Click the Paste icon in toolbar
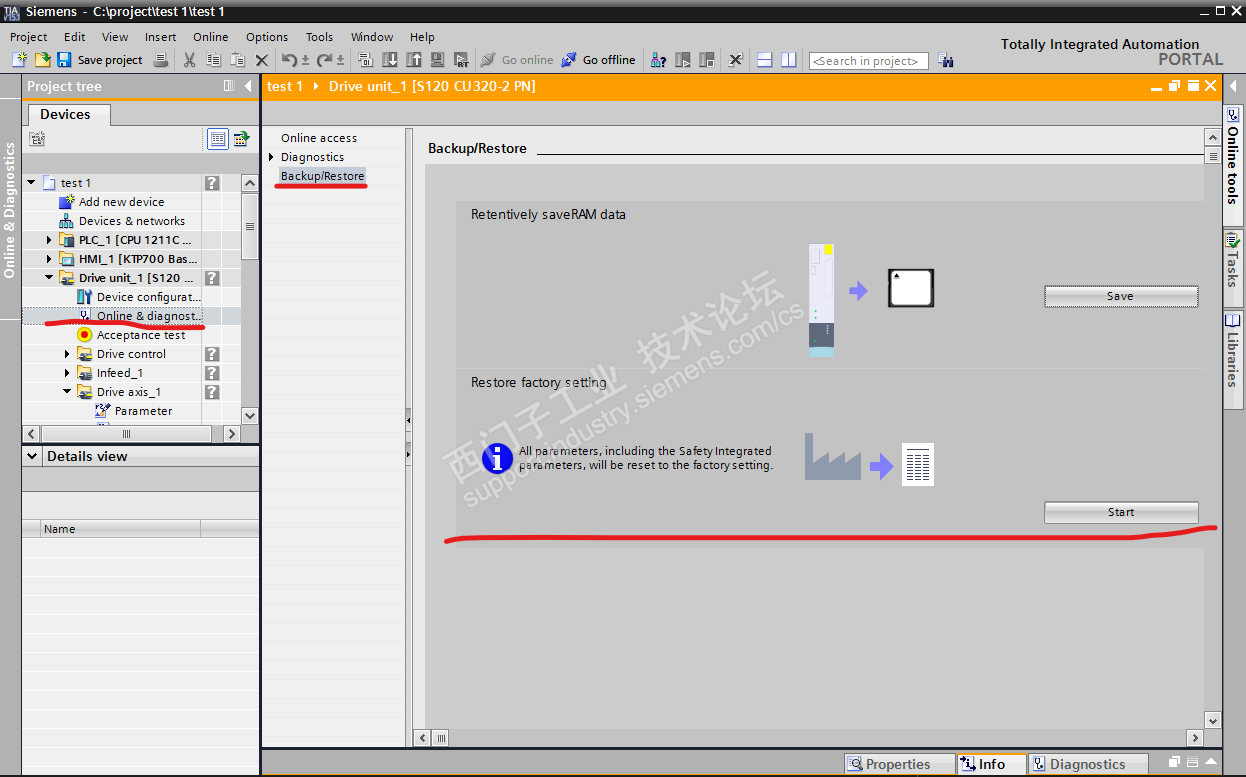1246x777 pixels. click(x=237, y=60)
